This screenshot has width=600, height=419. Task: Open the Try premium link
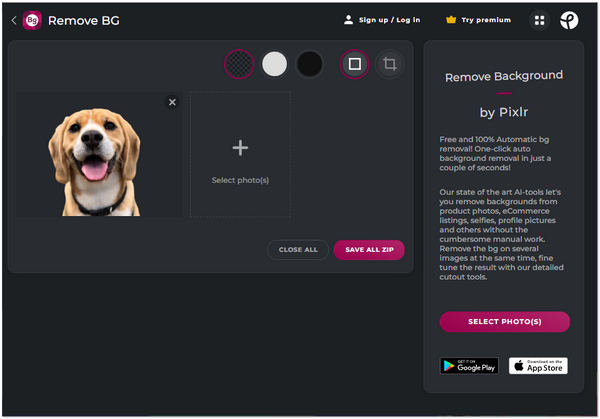click(486, 20)
